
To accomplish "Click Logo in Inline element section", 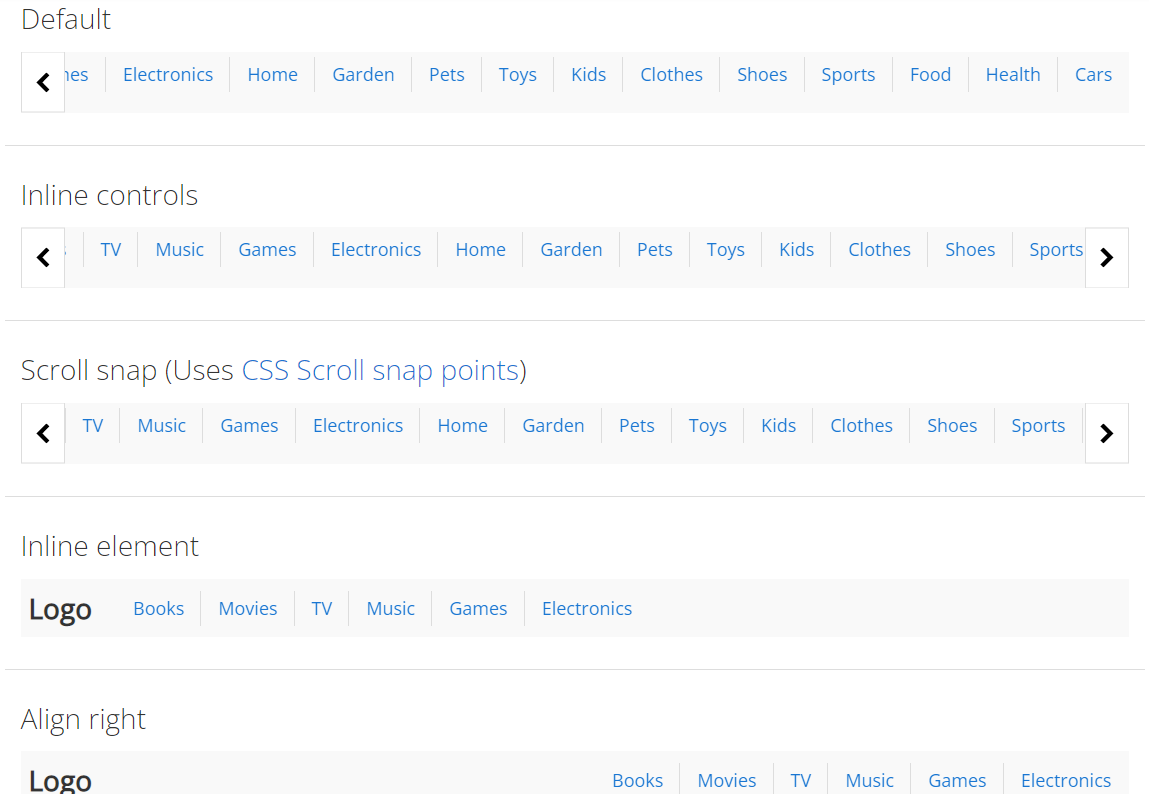I will pos(60,609).
